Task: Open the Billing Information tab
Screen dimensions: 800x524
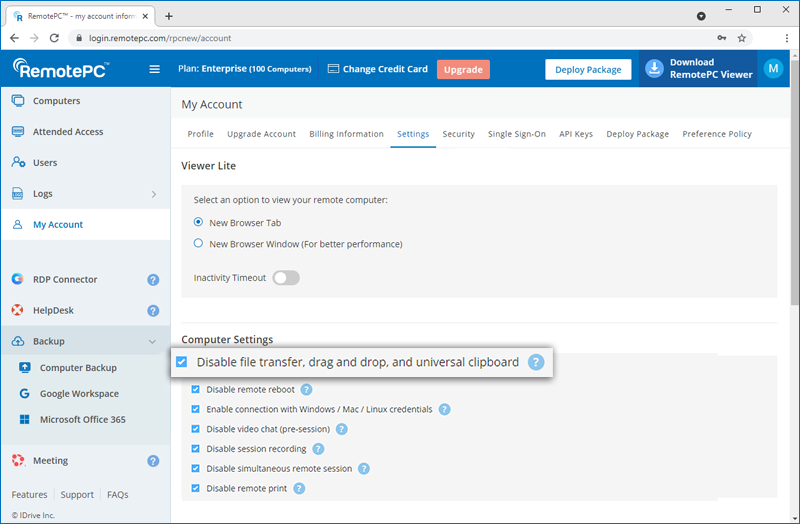Action: click(346, 134)
